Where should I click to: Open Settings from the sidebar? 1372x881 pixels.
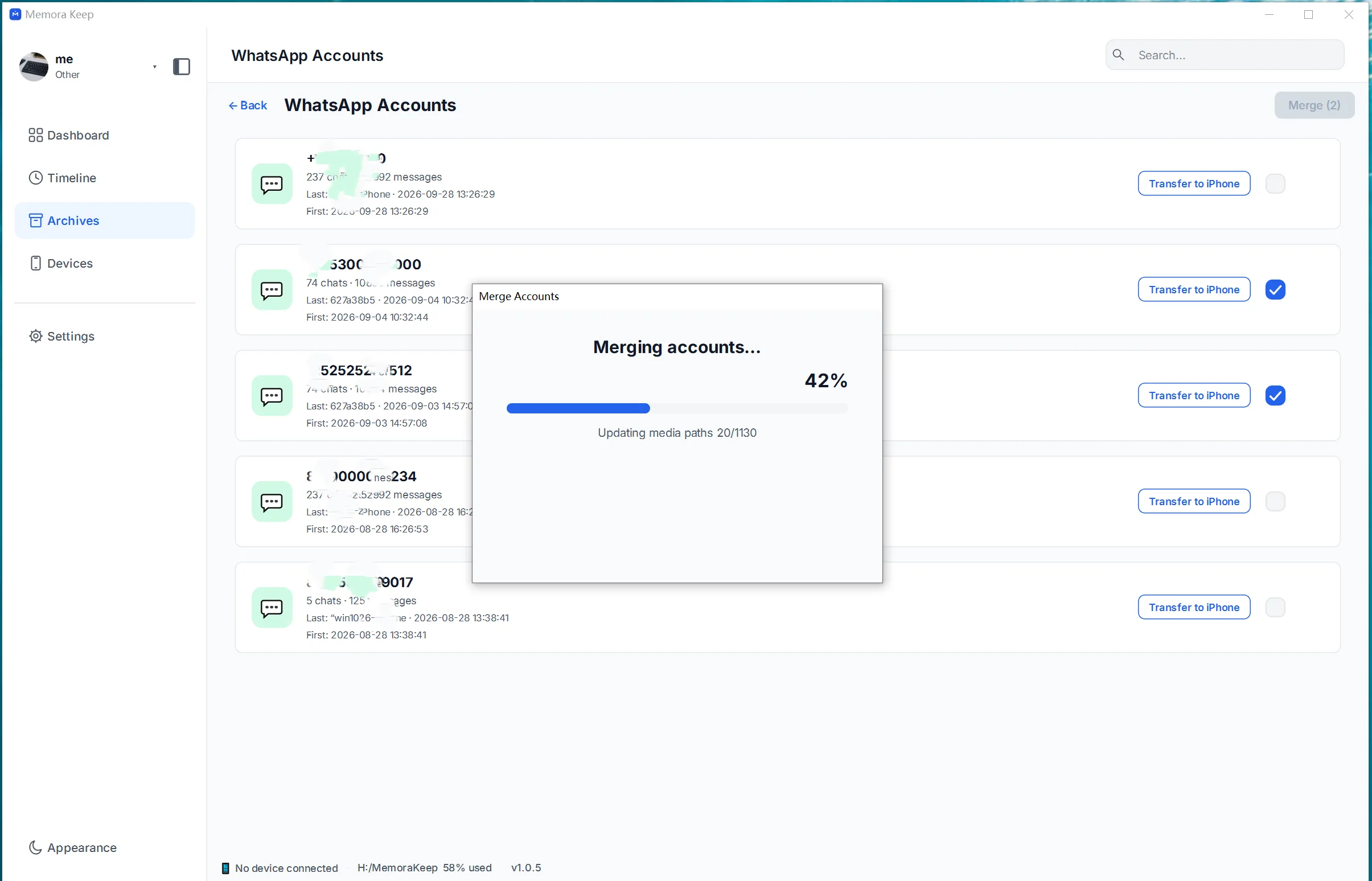pos(105,337)
